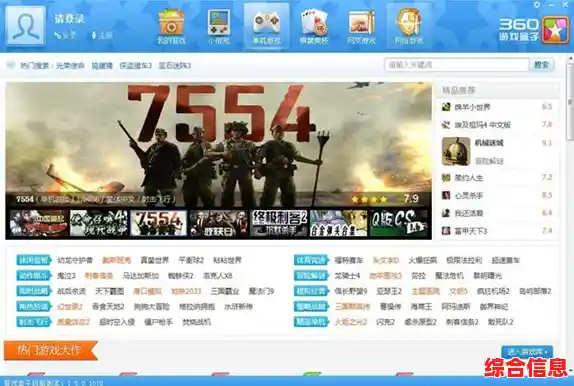Viewport: 574px width, 386px height.
Task: Click the 注册 link in header
Action: (x=102, y=36)
